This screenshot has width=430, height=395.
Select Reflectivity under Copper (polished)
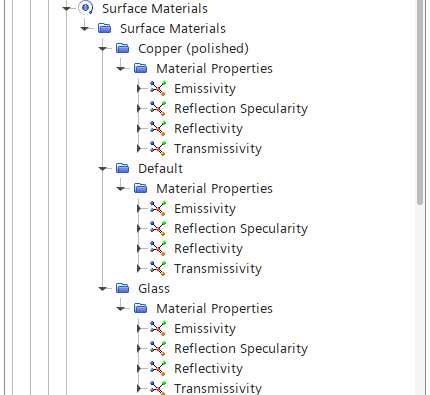coord(208,129)
